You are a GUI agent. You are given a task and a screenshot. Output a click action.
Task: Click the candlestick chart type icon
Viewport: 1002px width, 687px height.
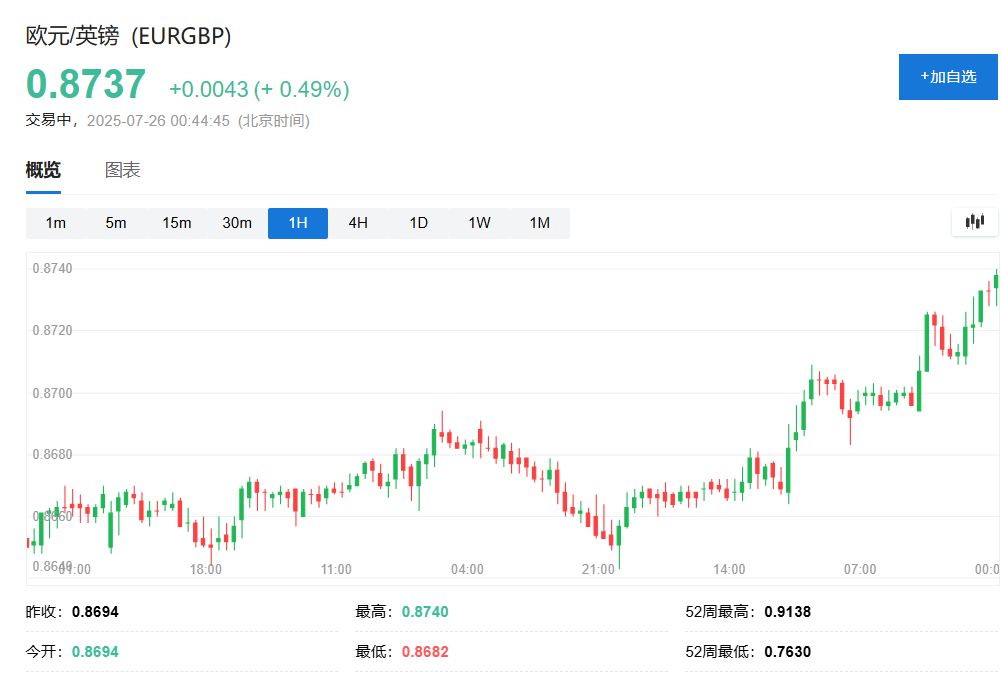click(975, 222)
